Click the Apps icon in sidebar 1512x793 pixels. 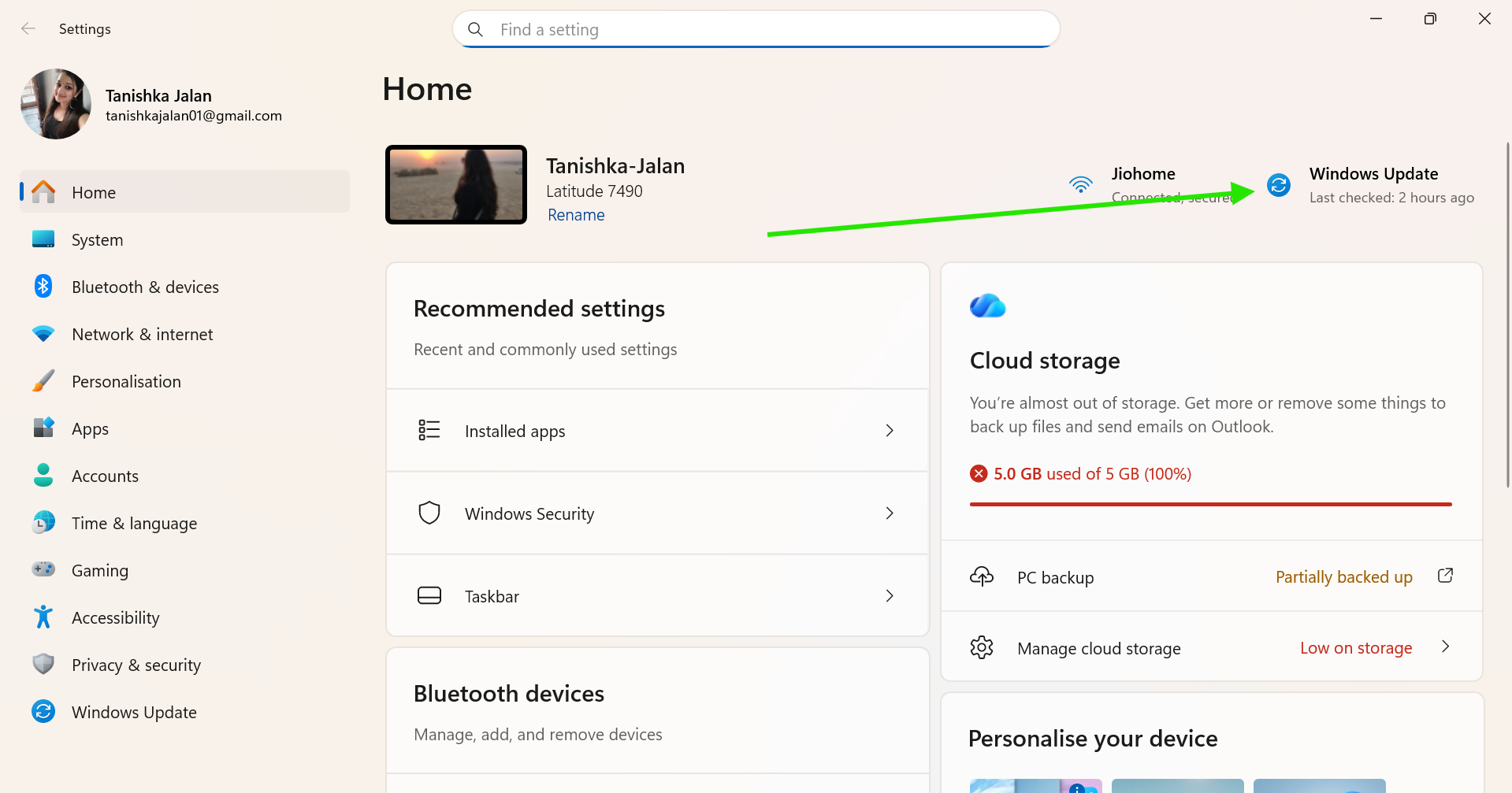tap(43, 428)
